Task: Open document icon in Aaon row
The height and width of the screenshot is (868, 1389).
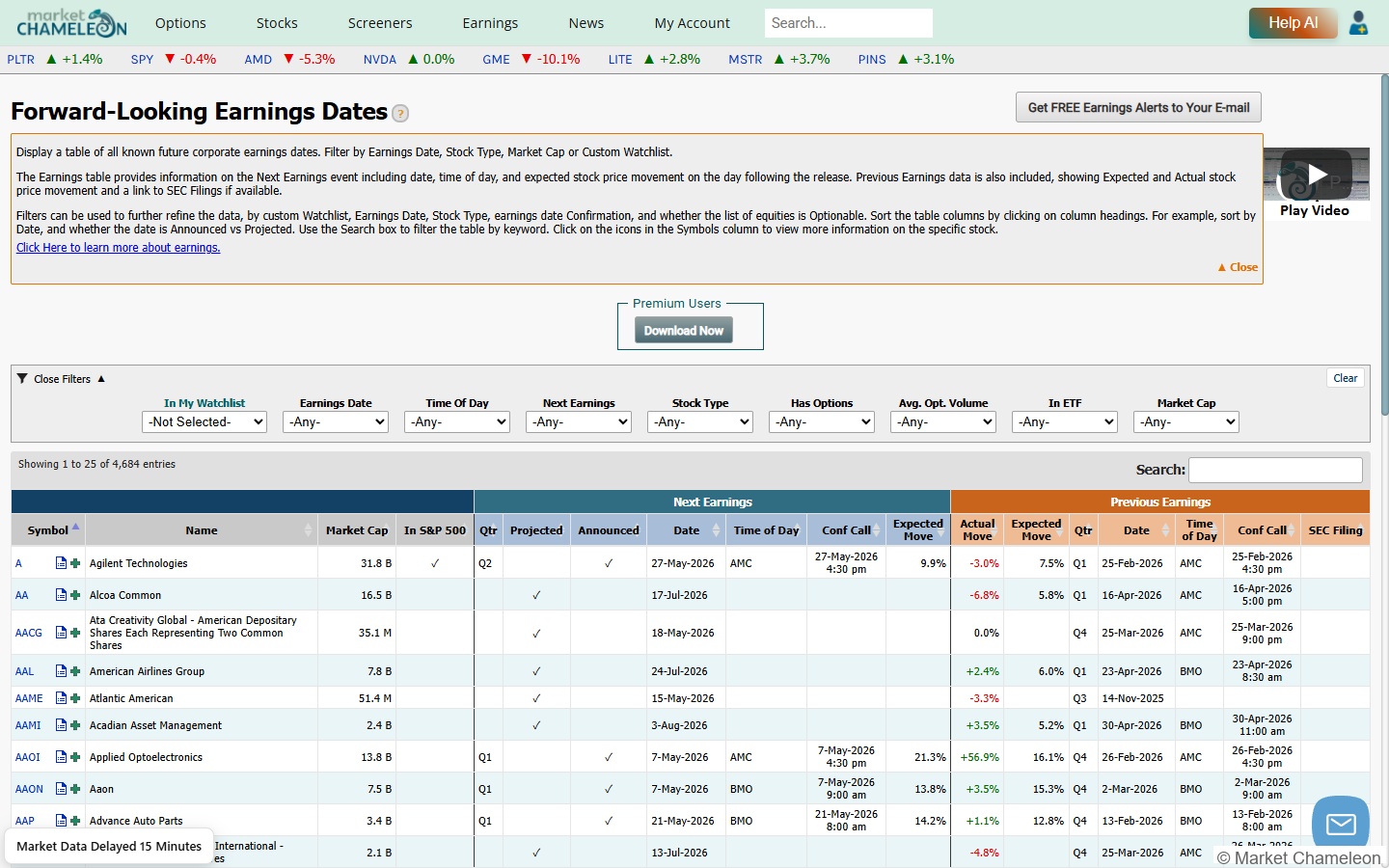Action: coord(61,789)
